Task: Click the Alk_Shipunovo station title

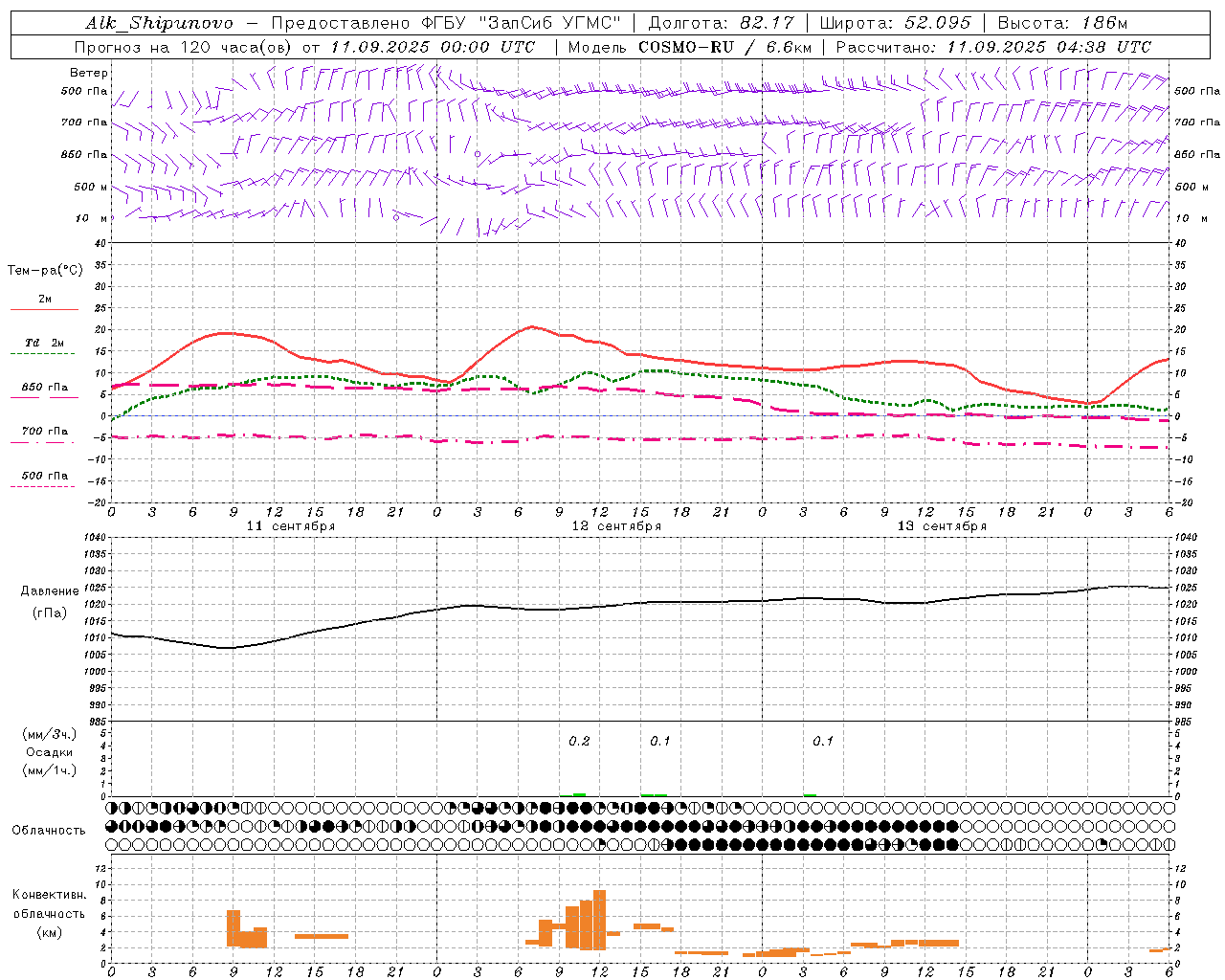Action: point(159,23)
